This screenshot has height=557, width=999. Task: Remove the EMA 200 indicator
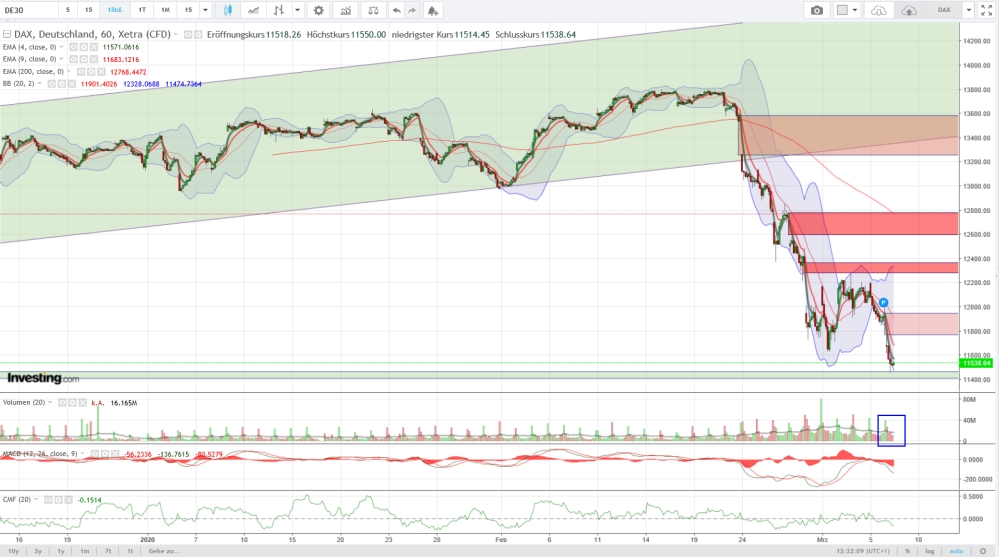pyautogui.click(x=101, y=72)
